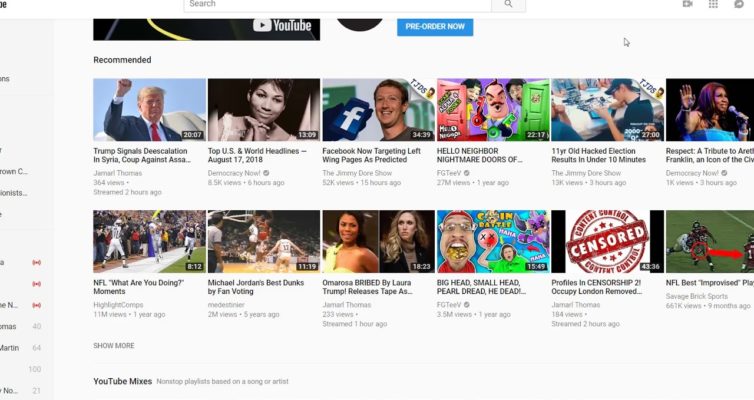The image size is (754, 400).
Task: Click the YouTube Mixes section heading
Action: point(123,381)
